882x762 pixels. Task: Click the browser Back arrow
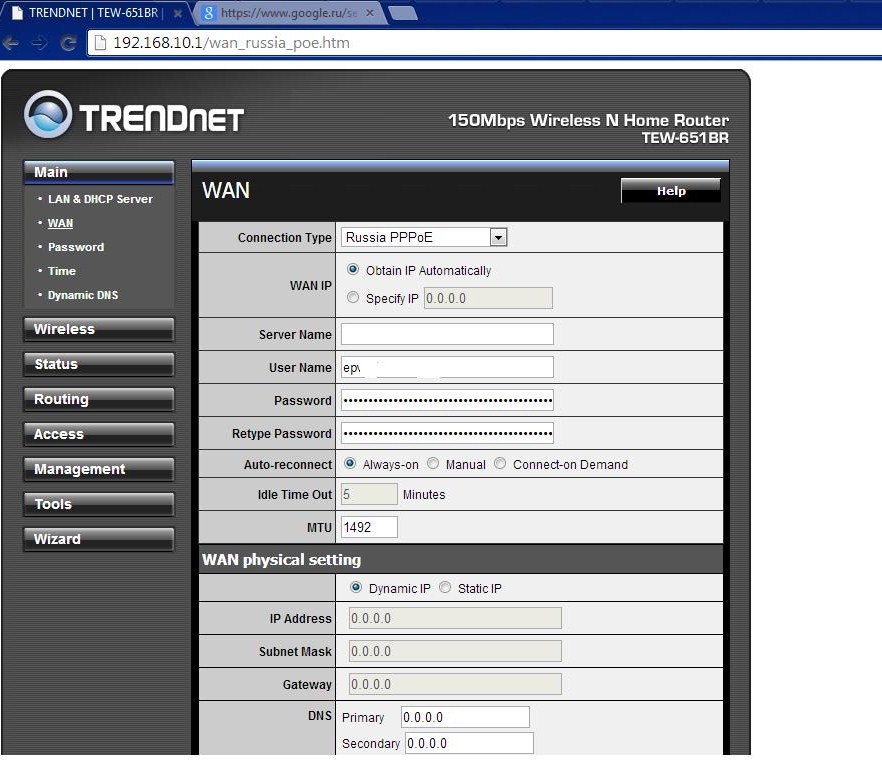tap(11, 43)
